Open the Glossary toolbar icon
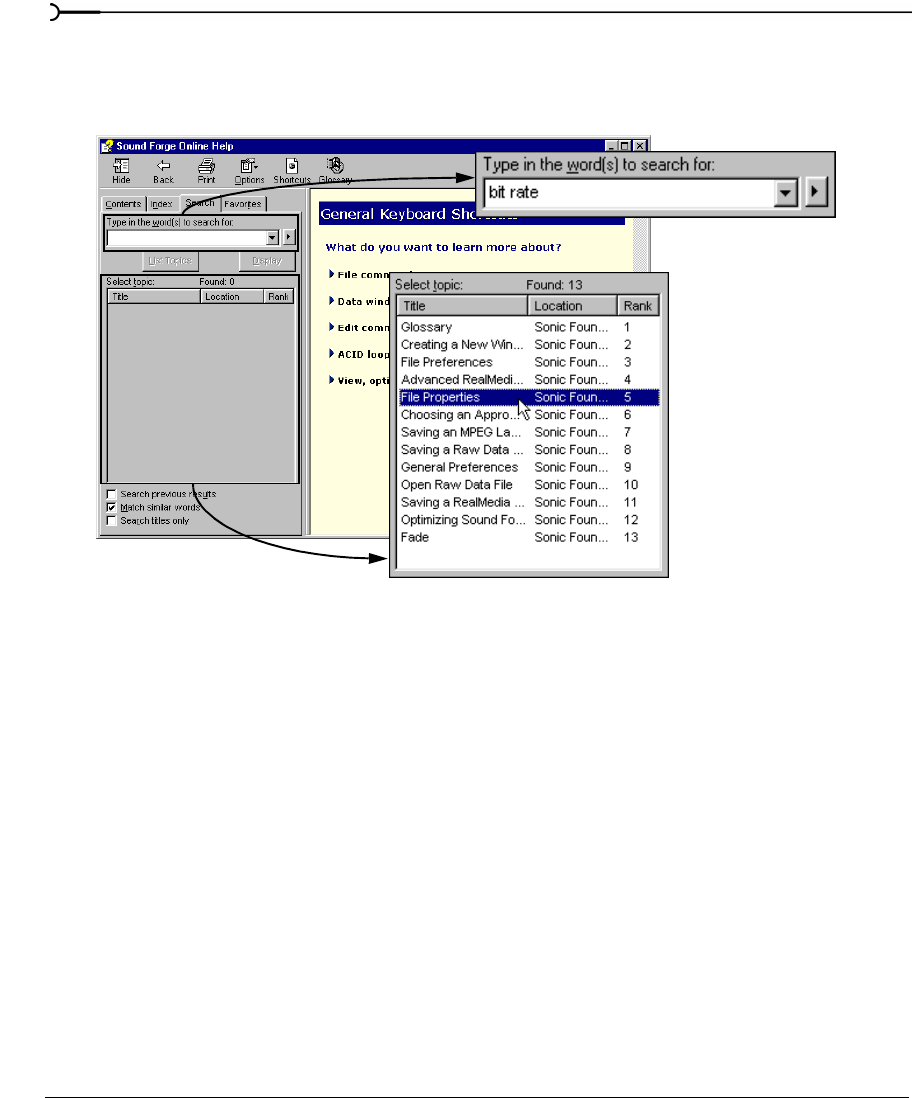The height and width of the screenshot is (1098, 912). pos(335,170)
